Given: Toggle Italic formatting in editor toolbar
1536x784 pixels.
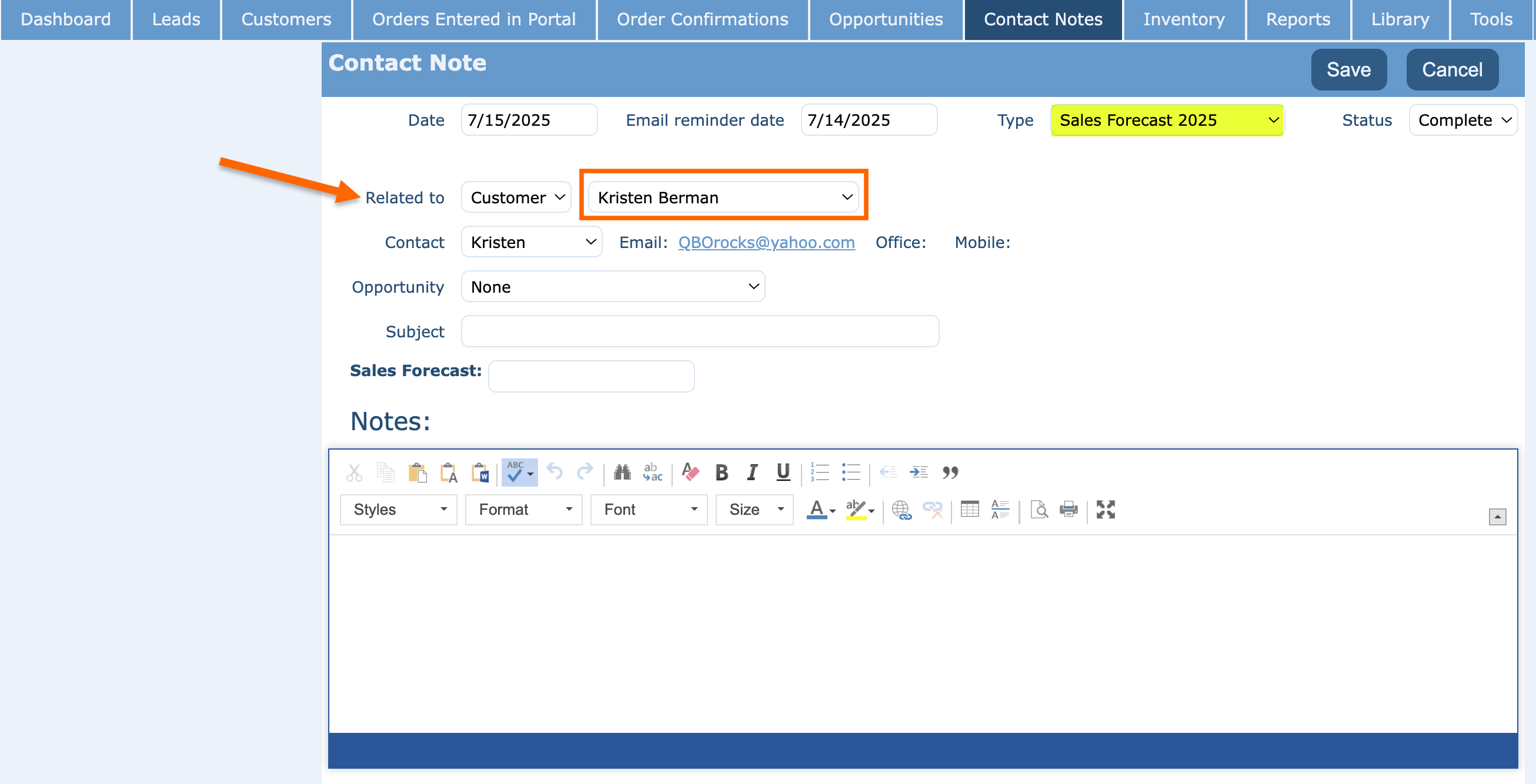Looking at the screenshot, I should [x=752, y=473].
